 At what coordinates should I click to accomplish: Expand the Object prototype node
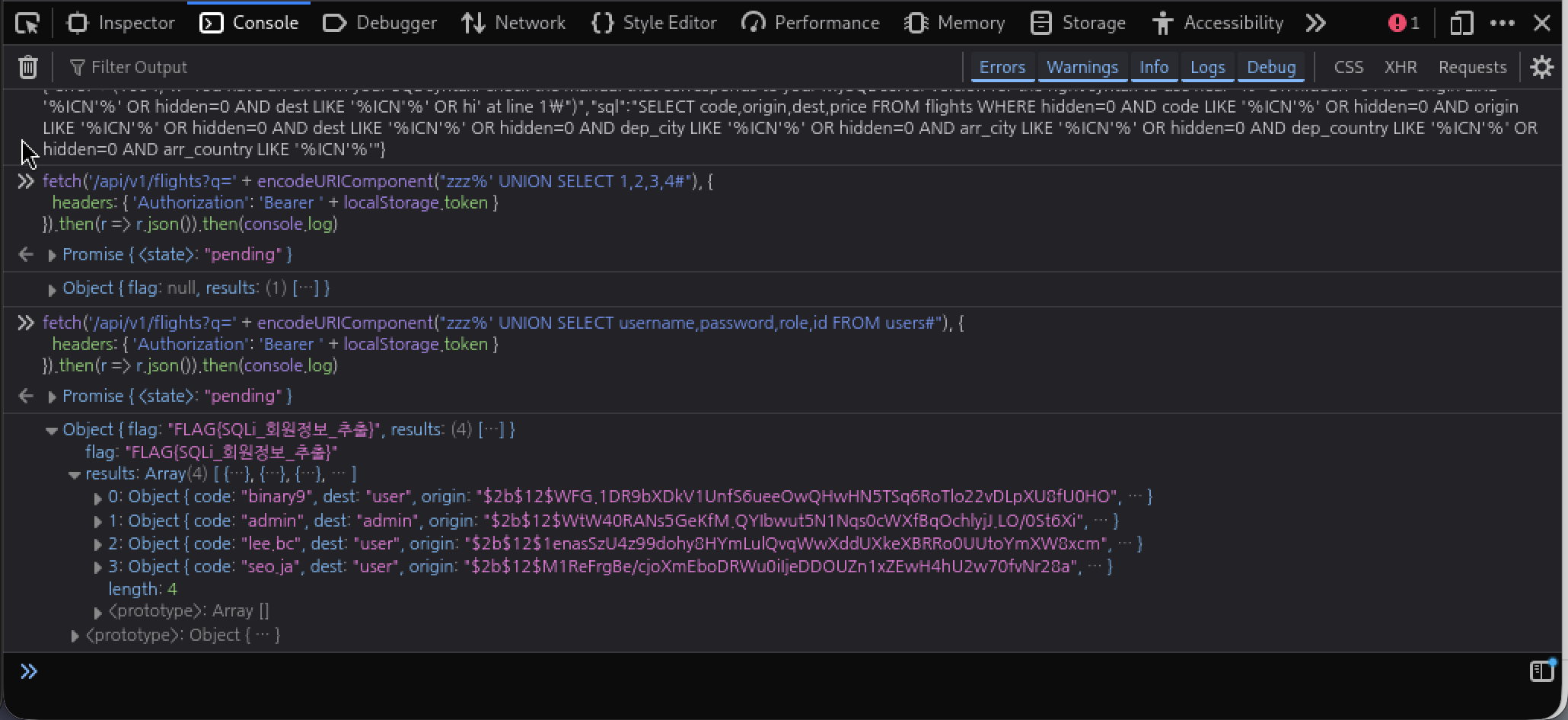(x=75, y=636)
